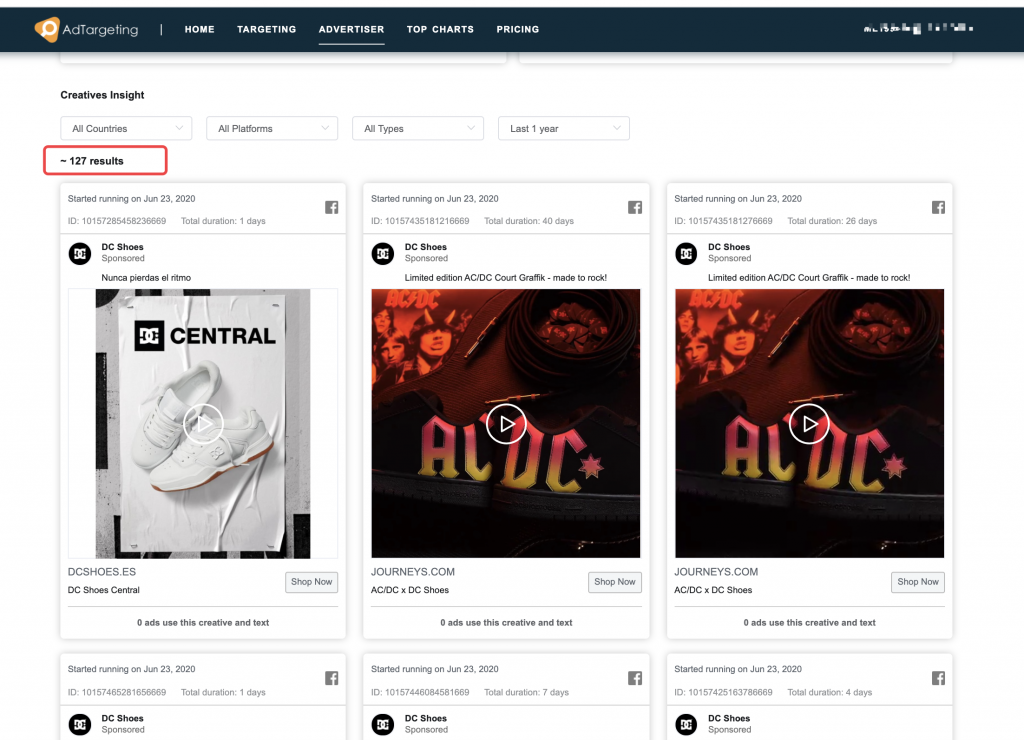Click ID 10157435181276669 text
The height and width of the screenshot is (740, 1024).
point(724,221)
